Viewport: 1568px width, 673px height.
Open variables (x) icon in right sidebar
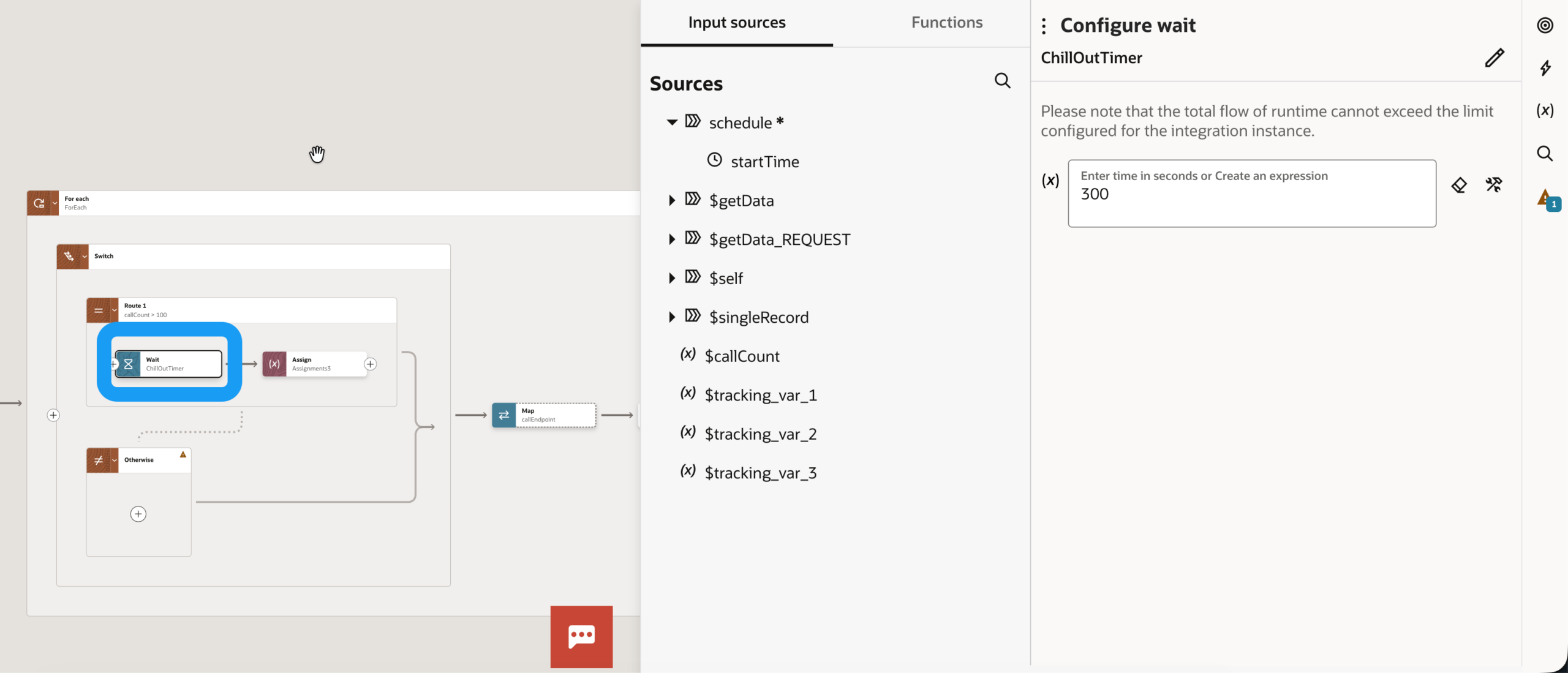(x=1545, y=111)
